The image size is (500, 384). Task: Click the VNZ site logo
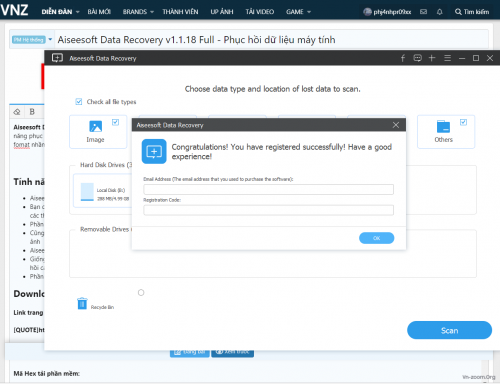pyautogui.click(x=14, y=10)
